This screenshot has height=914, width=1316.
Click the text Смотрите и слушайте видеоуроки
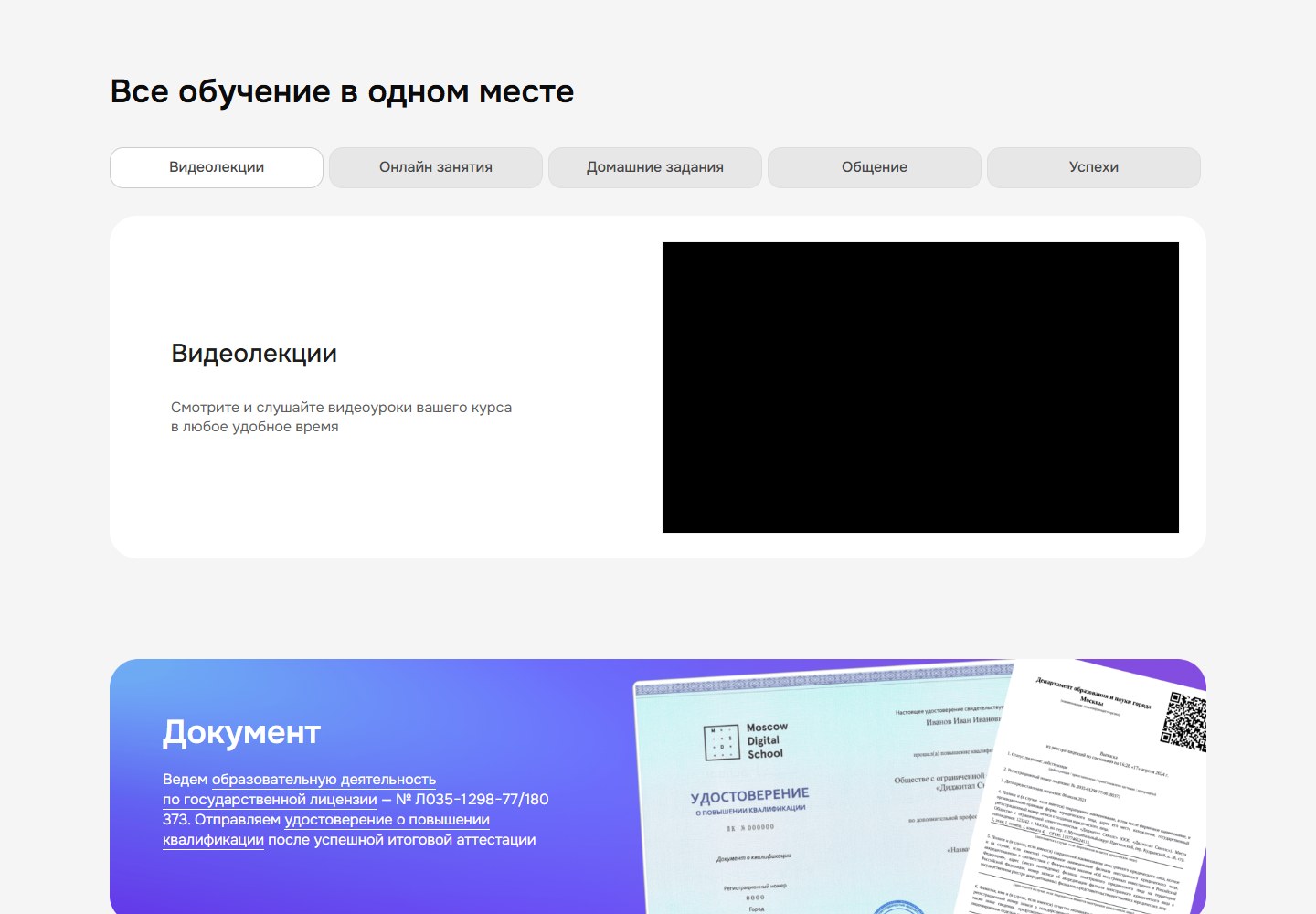pos(292,408)
